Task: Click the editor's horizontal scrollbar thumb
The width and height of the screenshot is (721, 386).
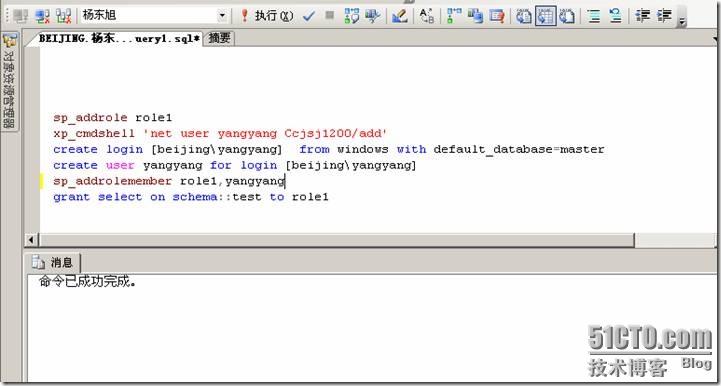Action: 337,240
